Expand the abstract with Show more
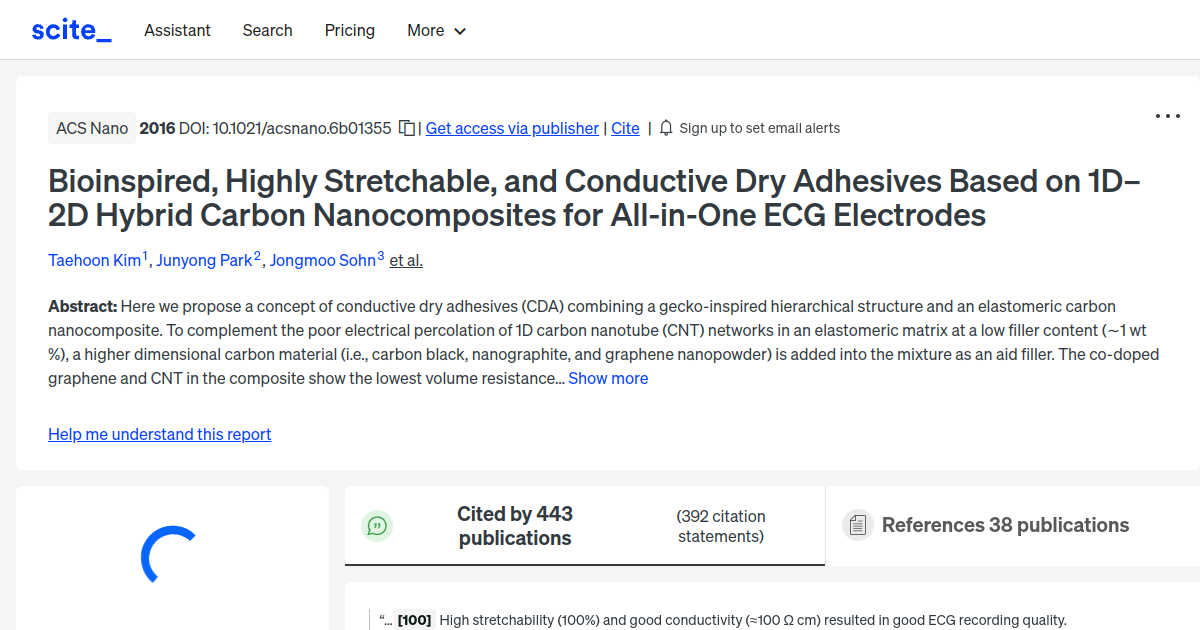Image resolution: width=1200 pixels, height=630 pixels. [608, 378]
